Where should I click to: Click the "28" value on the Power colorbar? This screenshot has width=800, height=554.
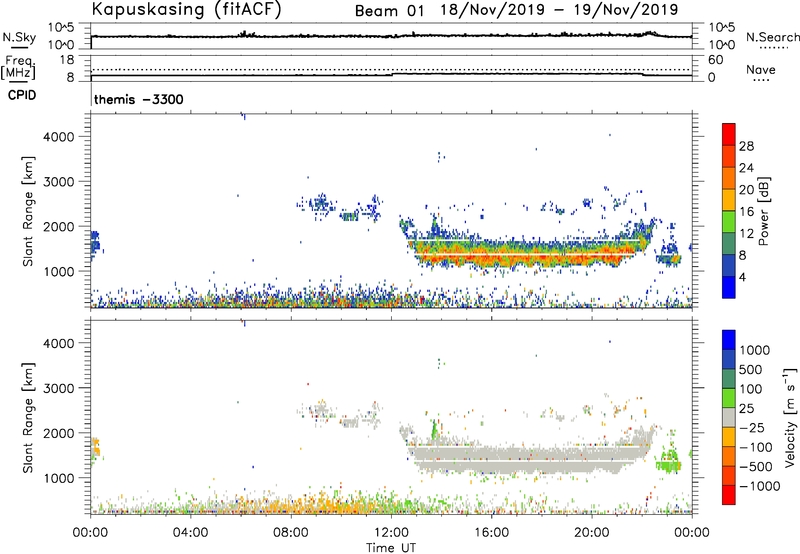click(746, 146)
